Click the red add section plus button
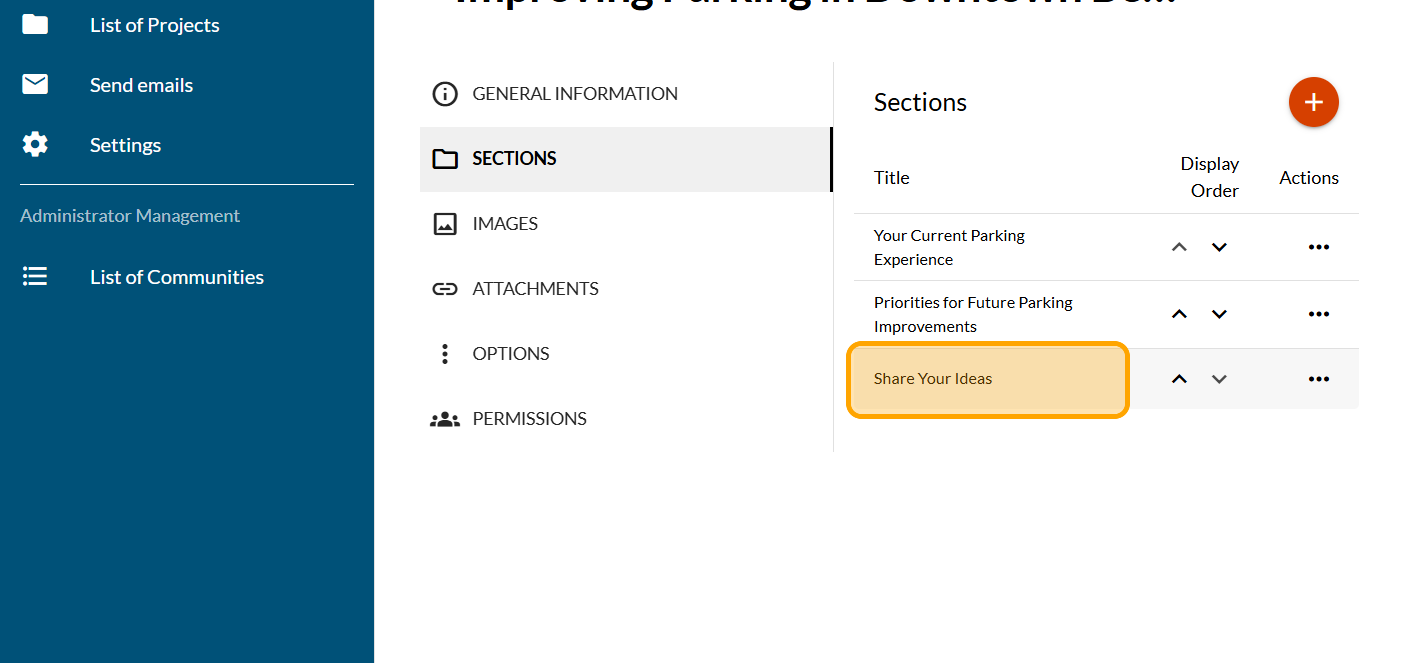Viewport: 1424px width, 663px height. click(x=1313, y=102)
